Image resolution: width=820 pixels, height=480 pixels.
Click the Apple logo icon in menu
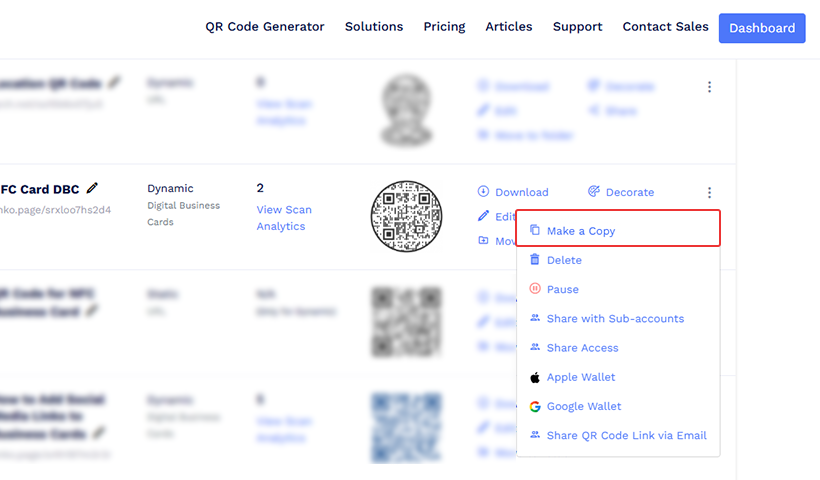(x=534, y=378)
